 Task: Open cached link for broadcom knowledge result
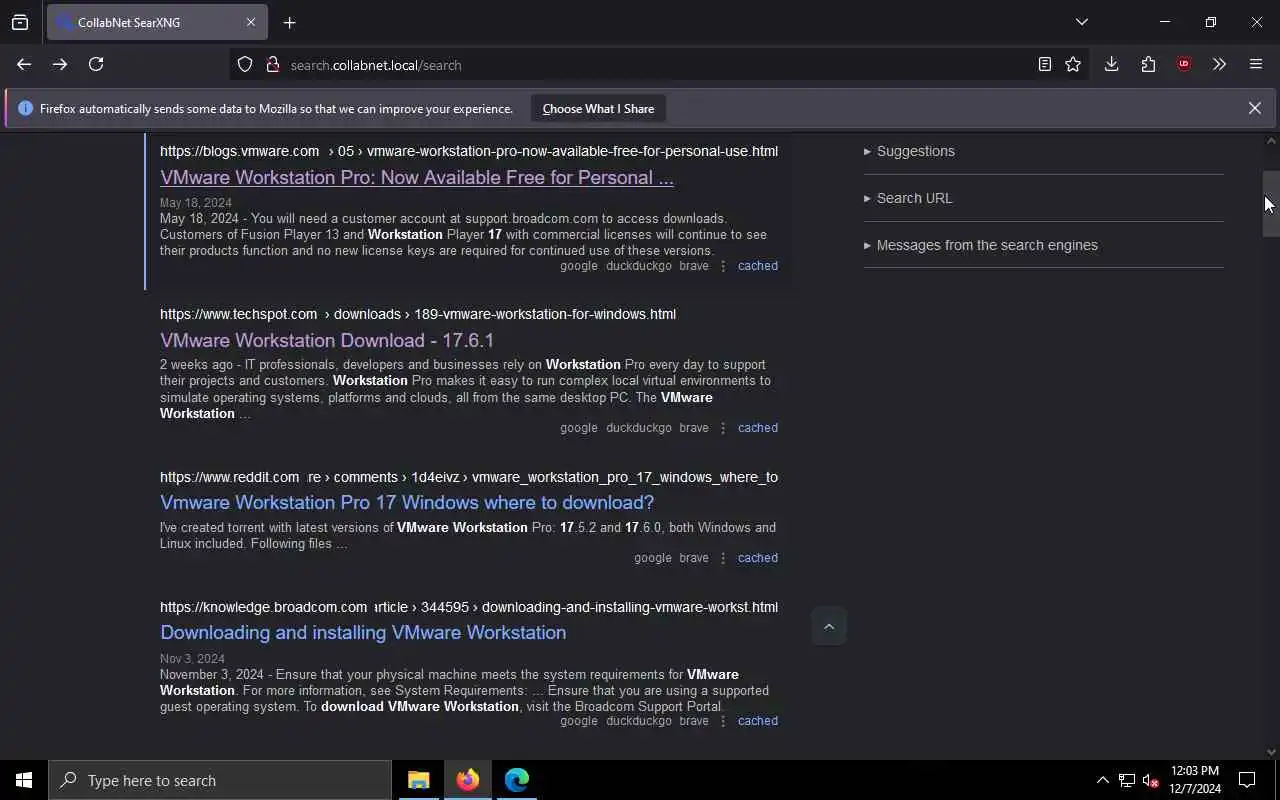(x=757, y=721)
